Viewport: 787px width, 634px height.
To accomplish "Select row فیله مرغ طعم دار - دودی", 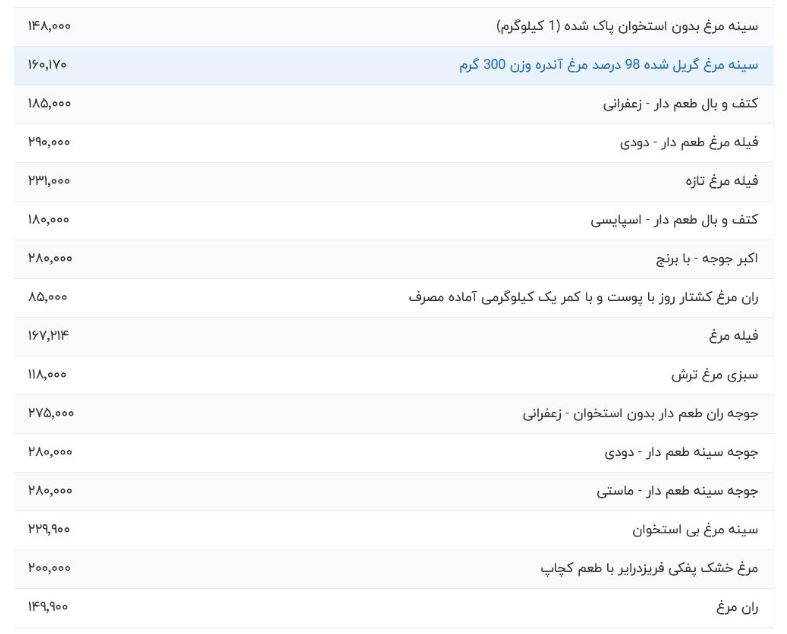I will (394, 143).
